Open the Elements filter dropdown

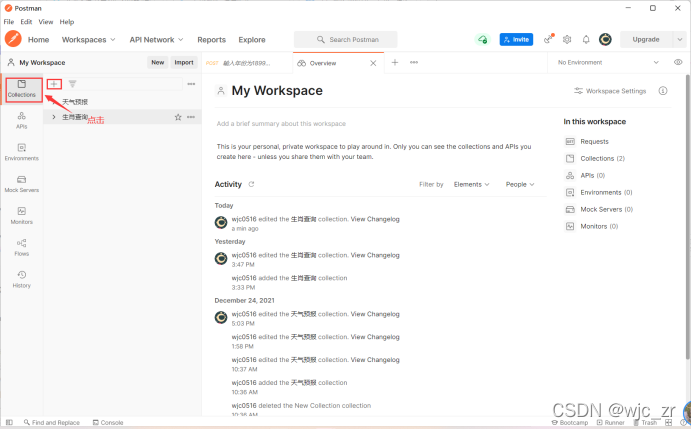(472, 184)
